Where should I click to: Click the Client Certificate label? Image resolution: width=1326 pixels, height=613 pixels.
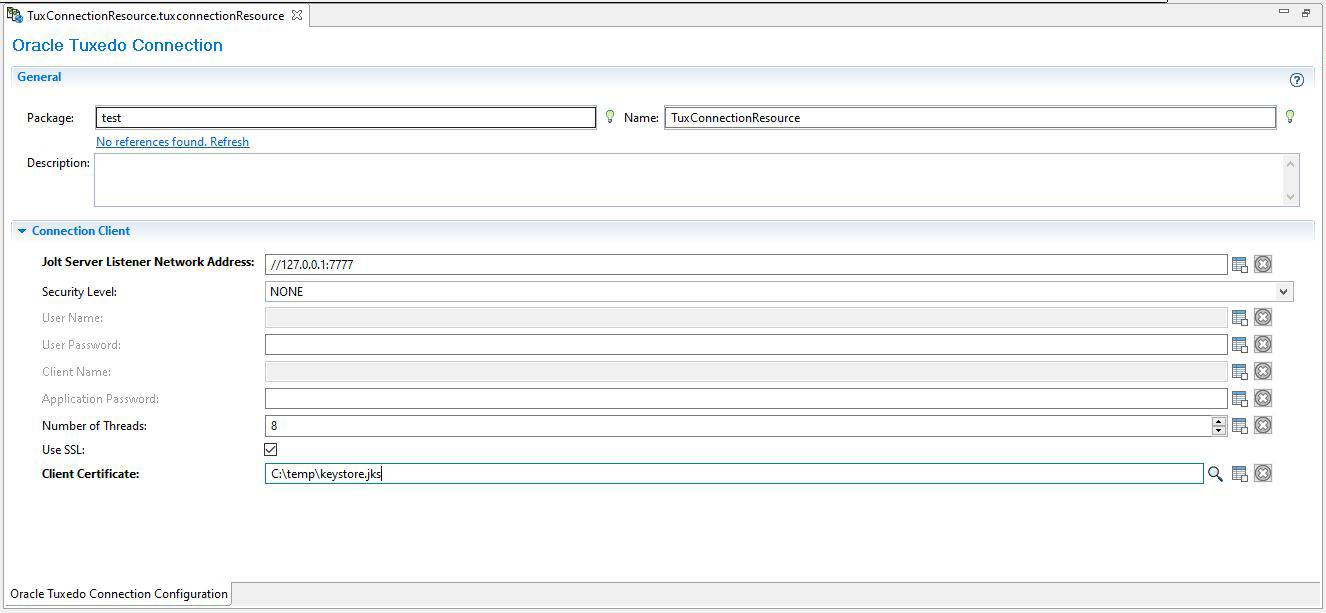coord(90,474)
